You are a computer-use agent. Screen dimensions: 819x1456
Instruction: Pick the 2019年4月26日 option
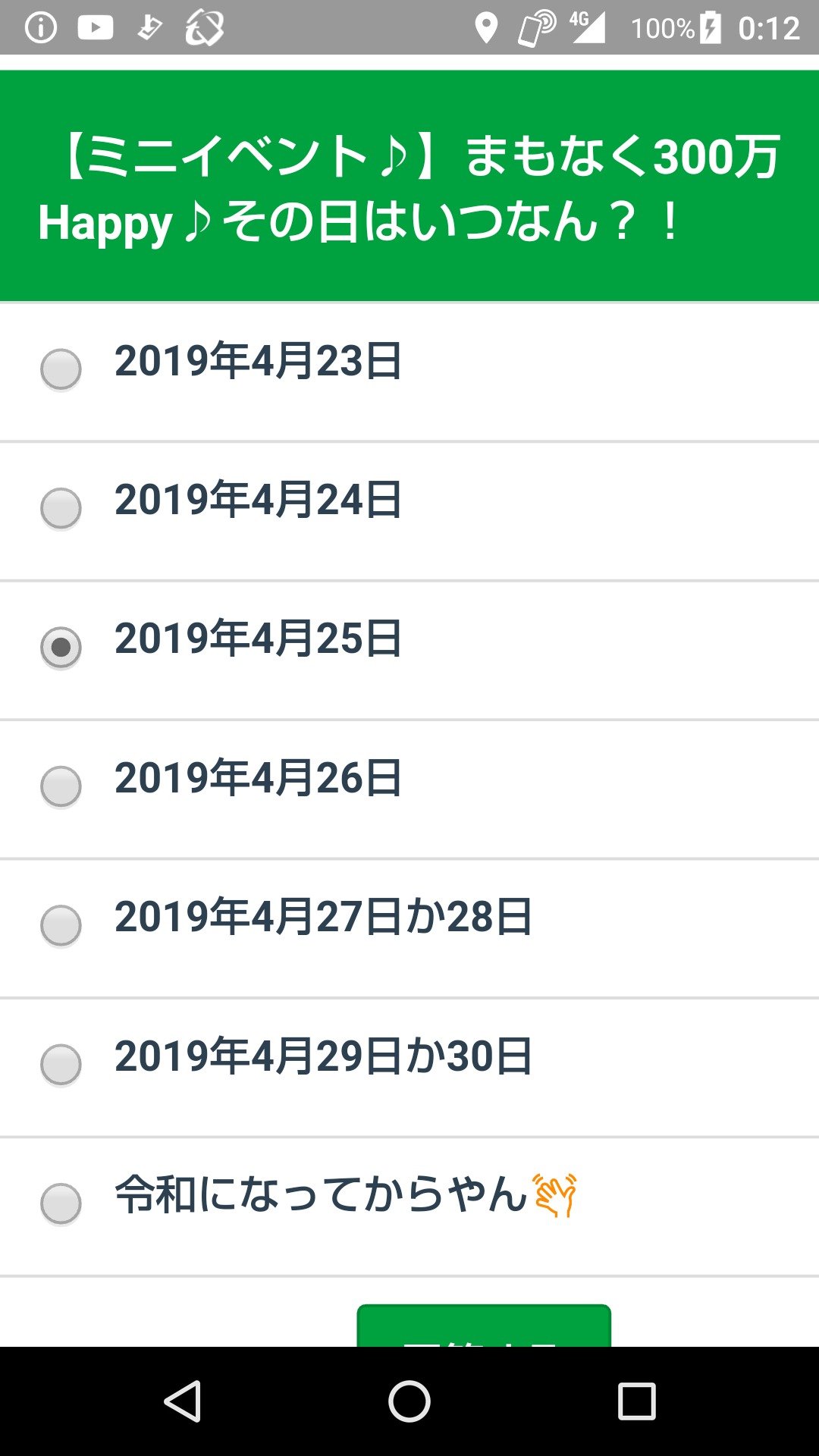coord(61,786)
